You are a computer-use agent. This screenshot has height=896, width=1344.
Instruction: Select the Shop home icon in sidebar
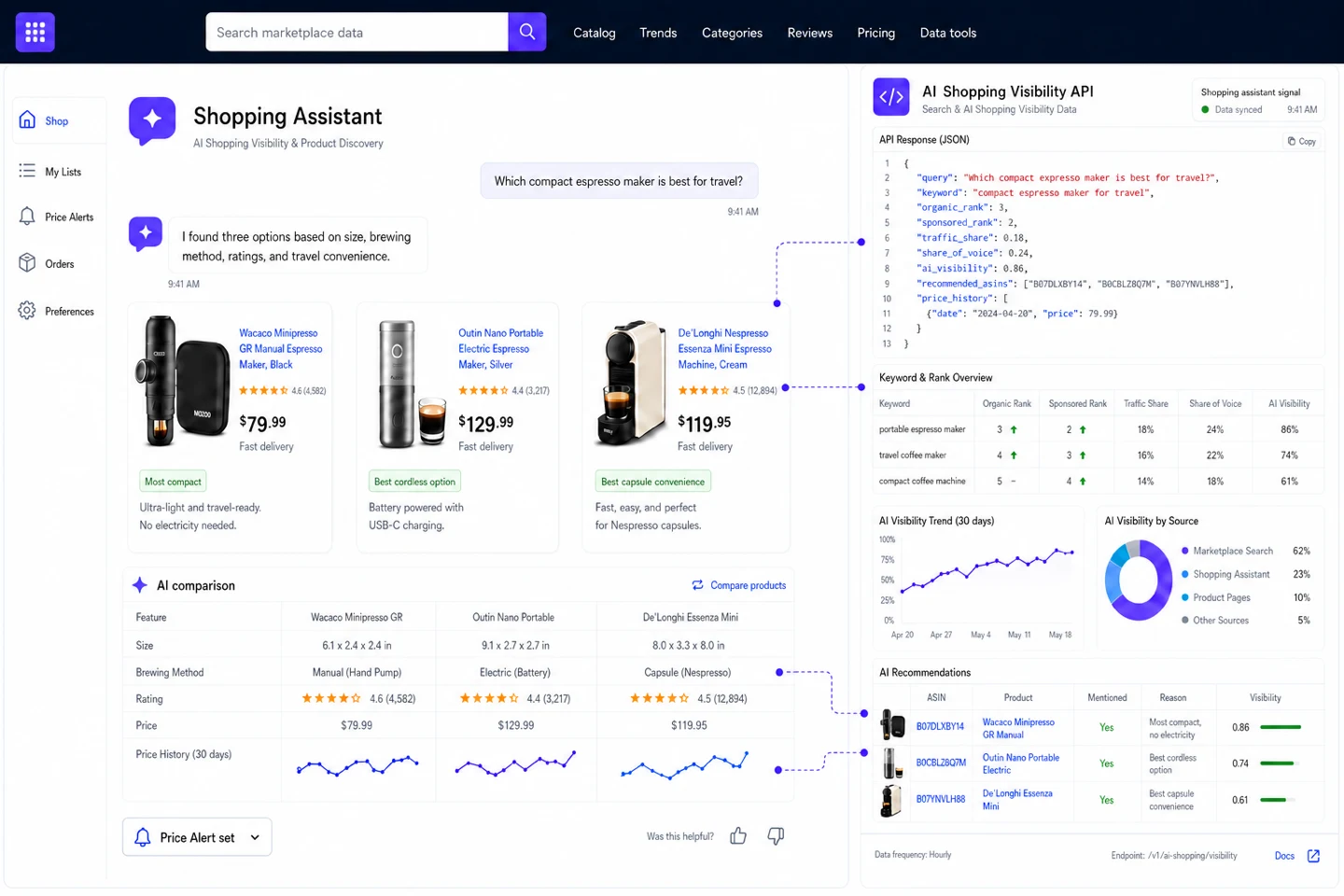pos(27,120)
